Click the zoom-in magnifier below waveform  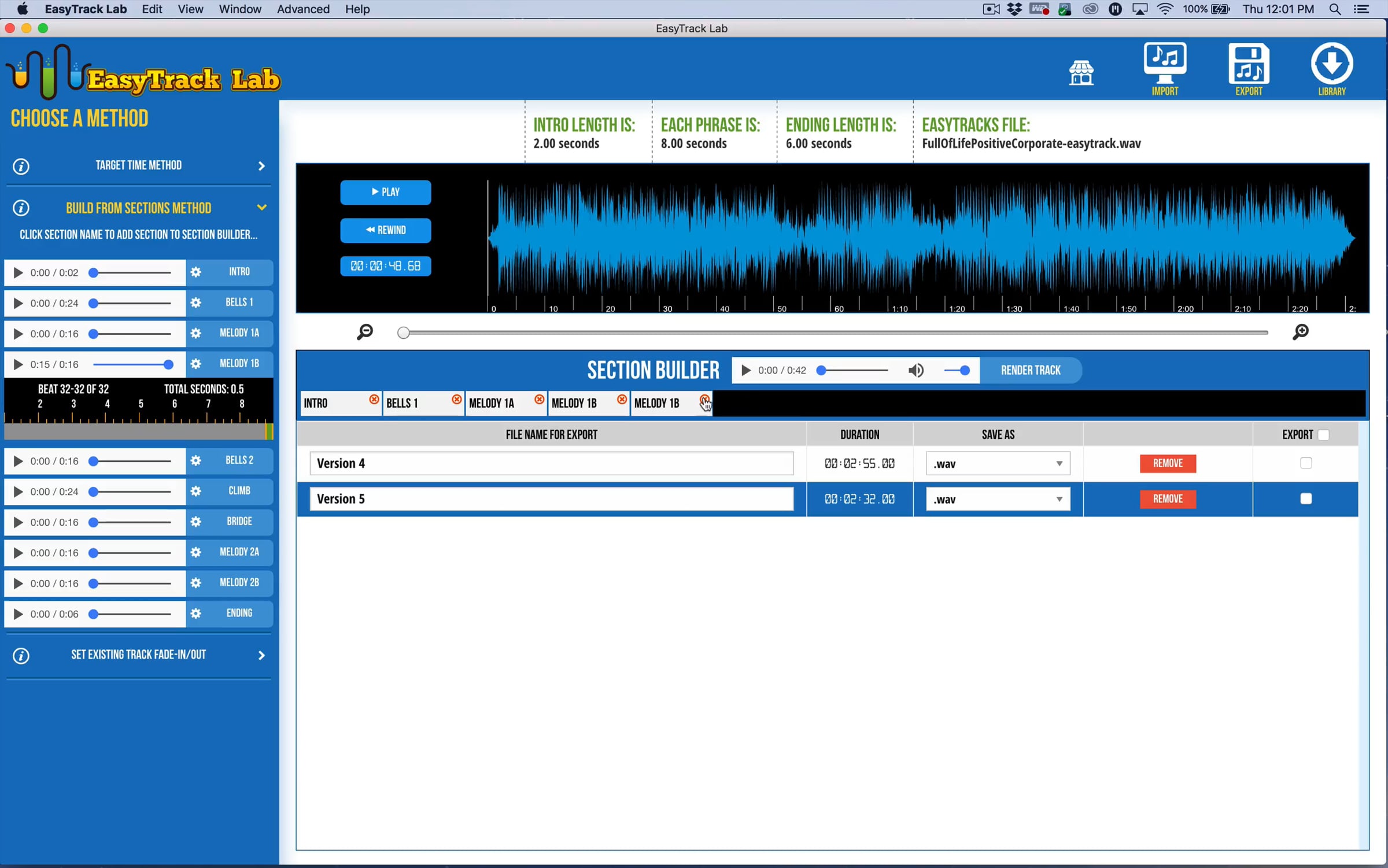[x=1300, y=332]
